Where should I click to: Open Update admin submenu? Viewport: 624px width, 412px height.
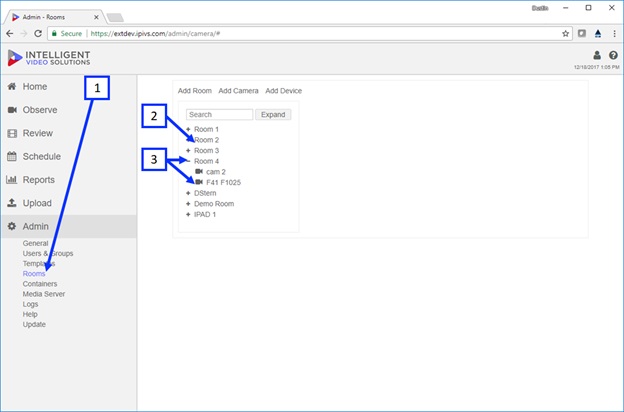[x=34, y=324]
